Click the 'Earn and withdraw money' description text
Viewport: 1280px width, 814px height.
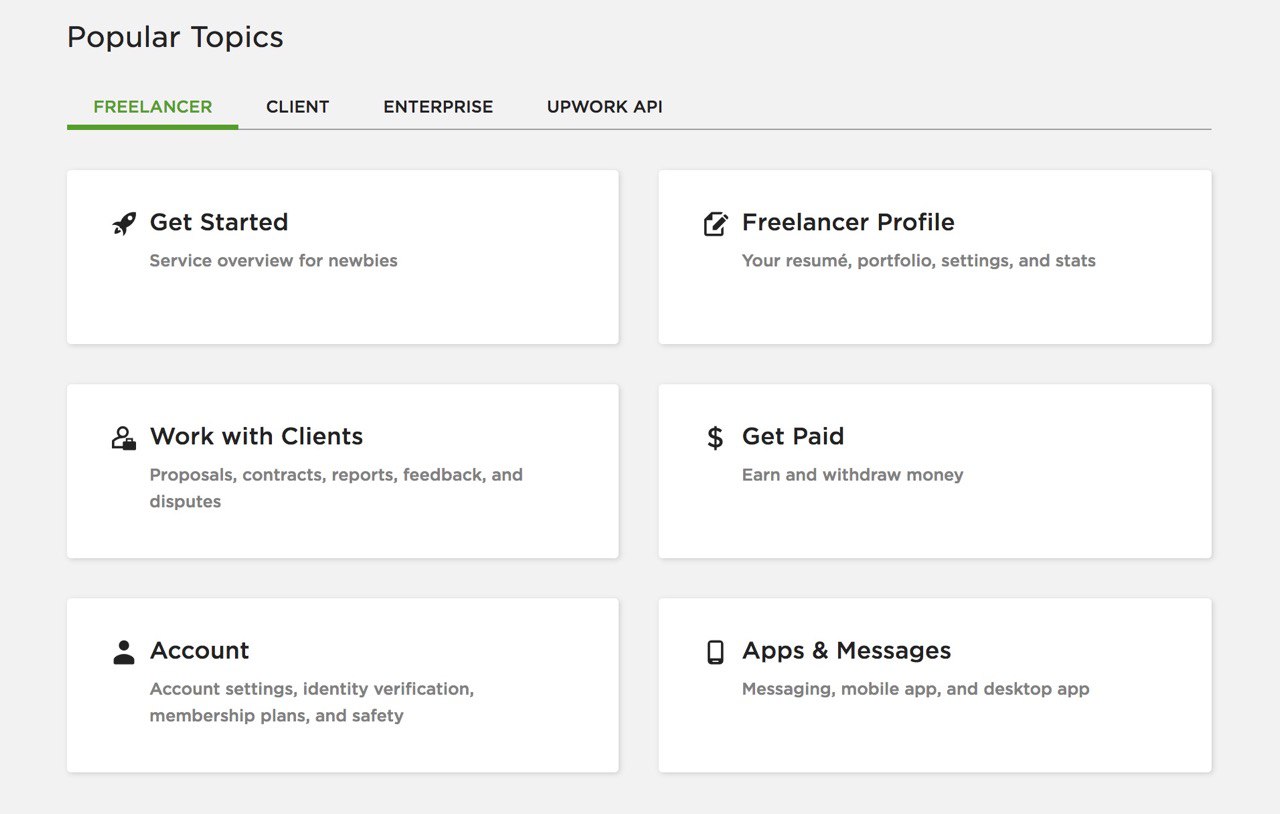pyautogui.click(x=853, y=475)
